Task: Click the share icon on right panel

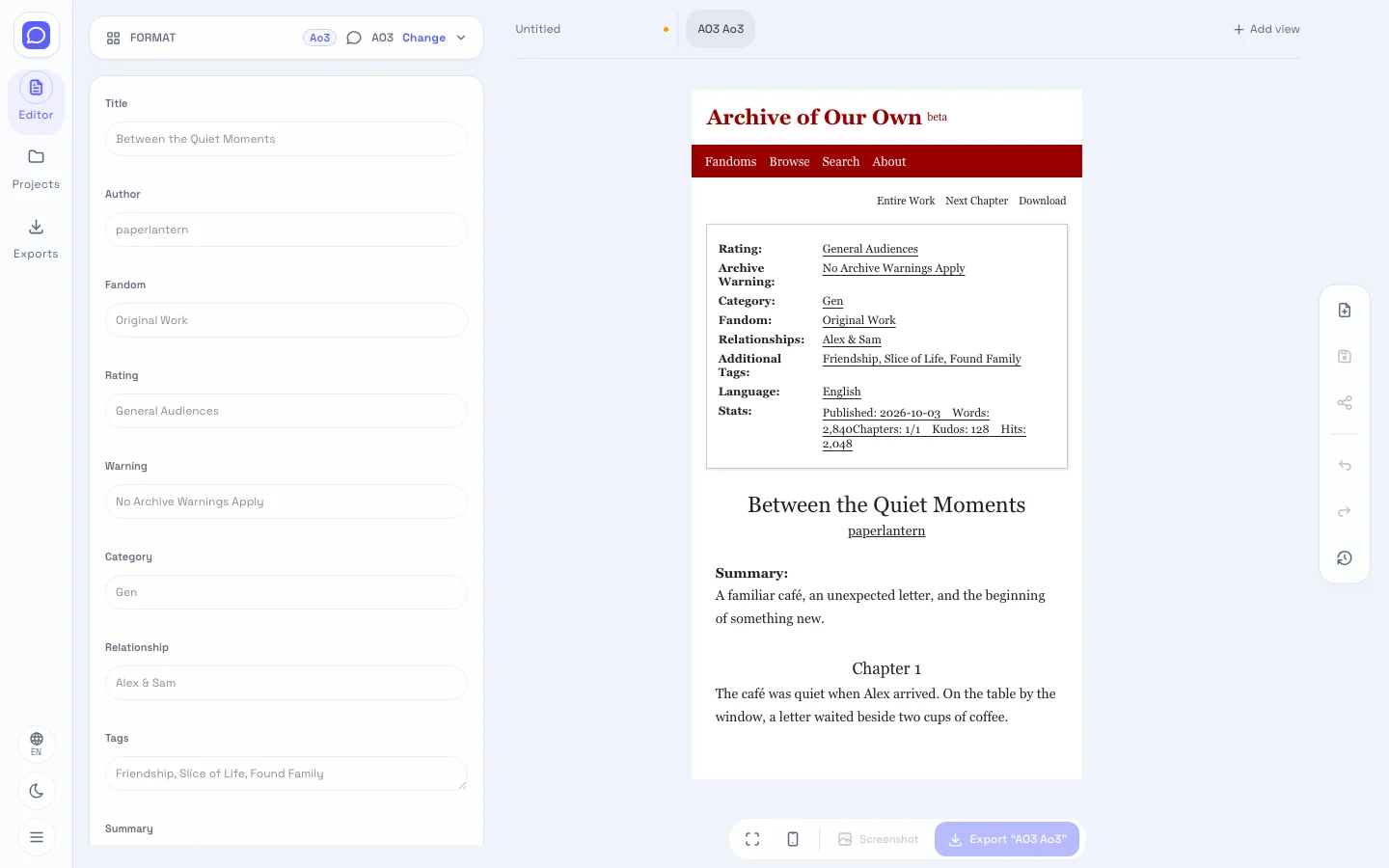Action: point(1345,403)
